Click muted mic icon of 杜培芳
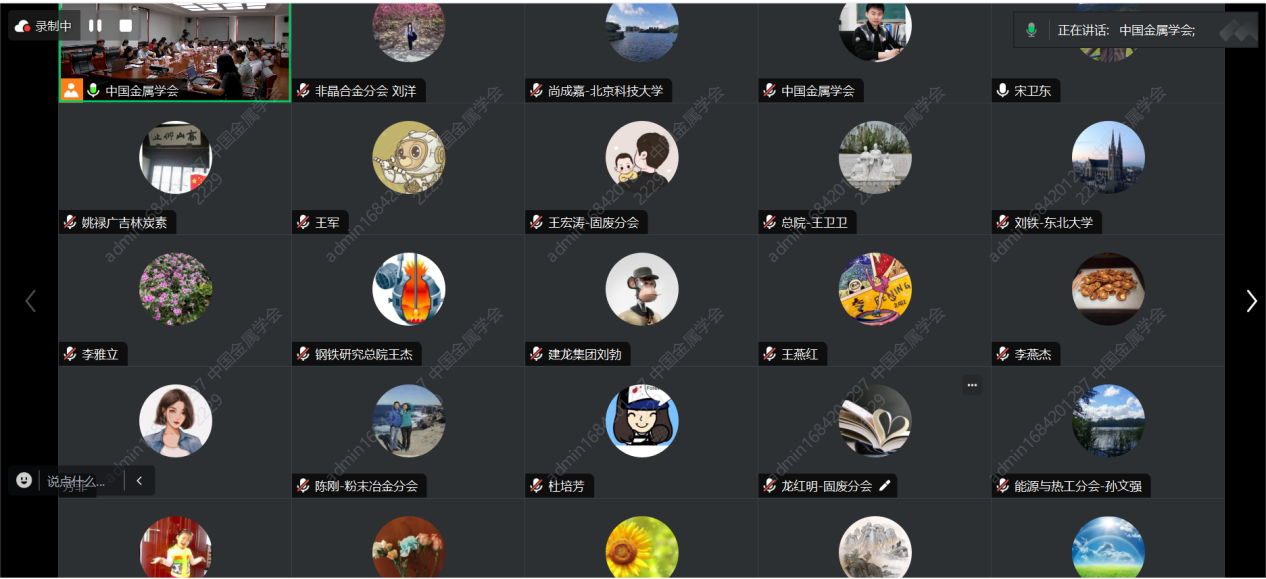Viewport: 1266px width, 579px height. 537,486
